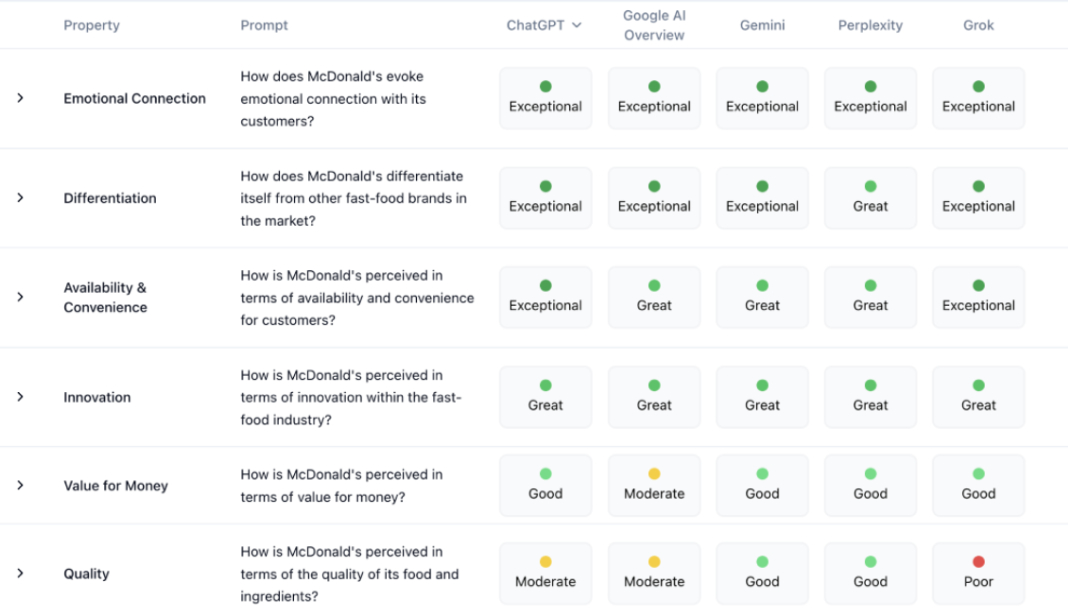
Task: Toggle the Moderate rating for ChatGPT Quality
Action: coord(545,573)
